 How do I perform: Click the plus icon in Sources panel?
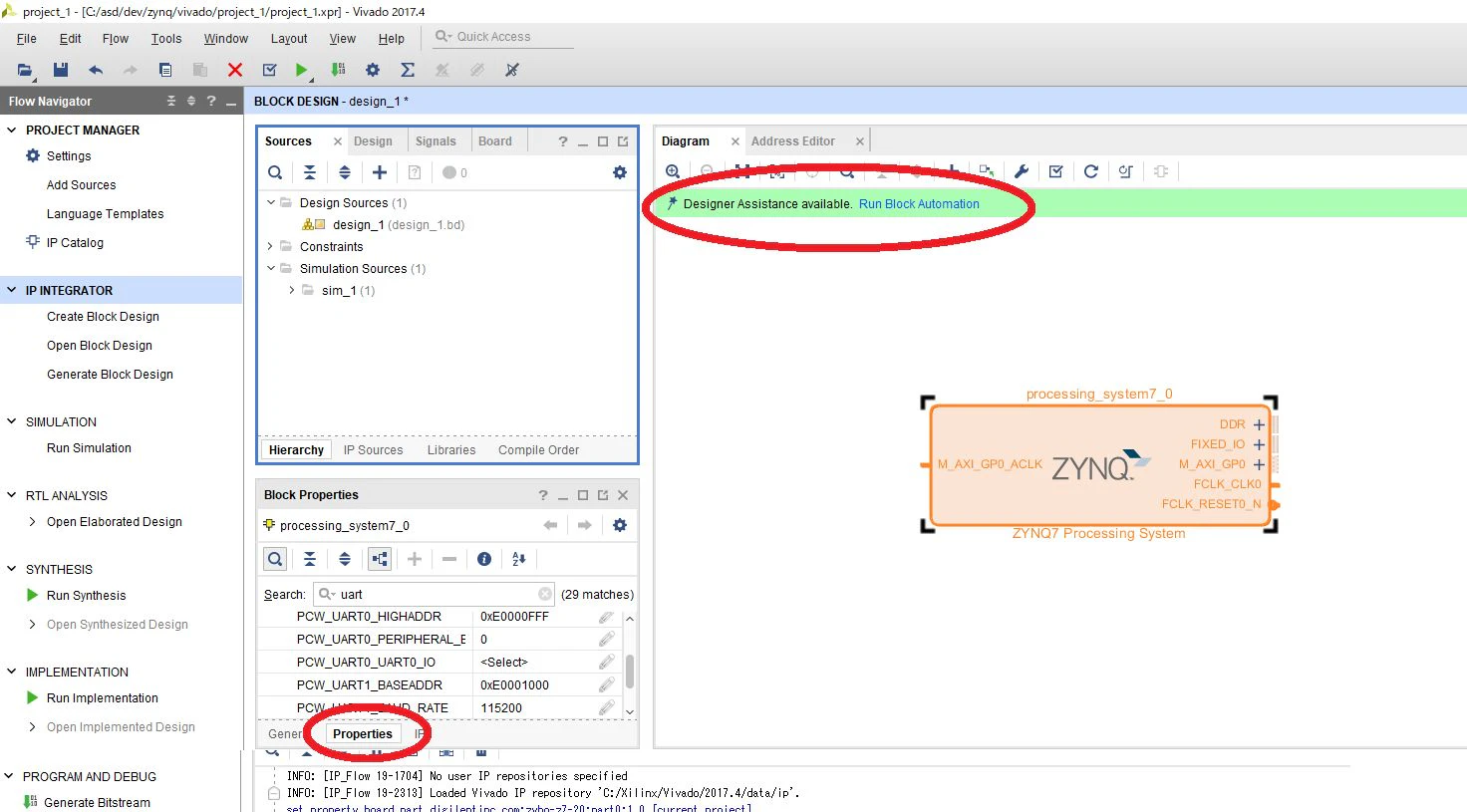[380, 172]
